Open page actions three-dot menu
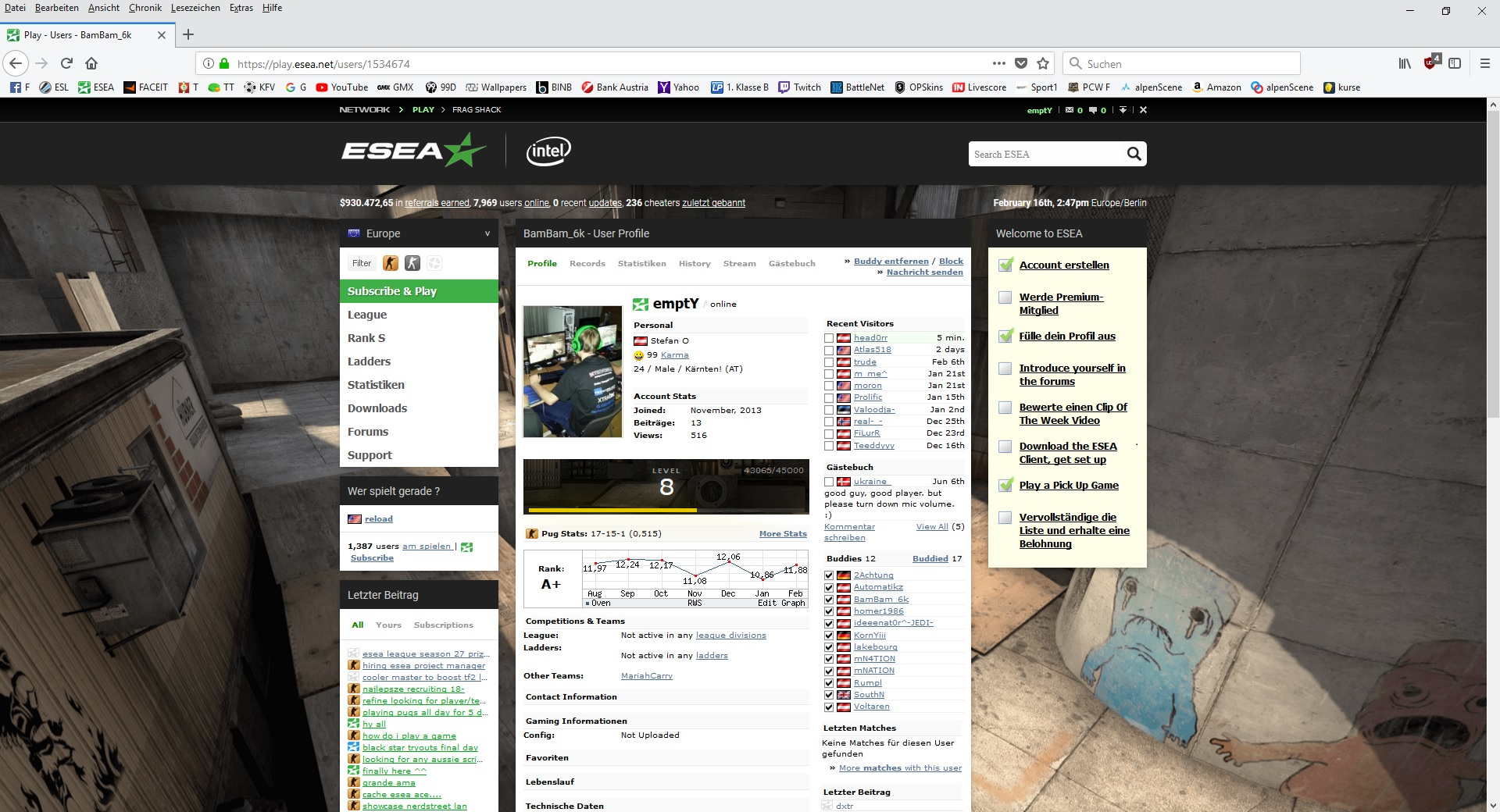 pyautogui.click(x=998, y=63)
